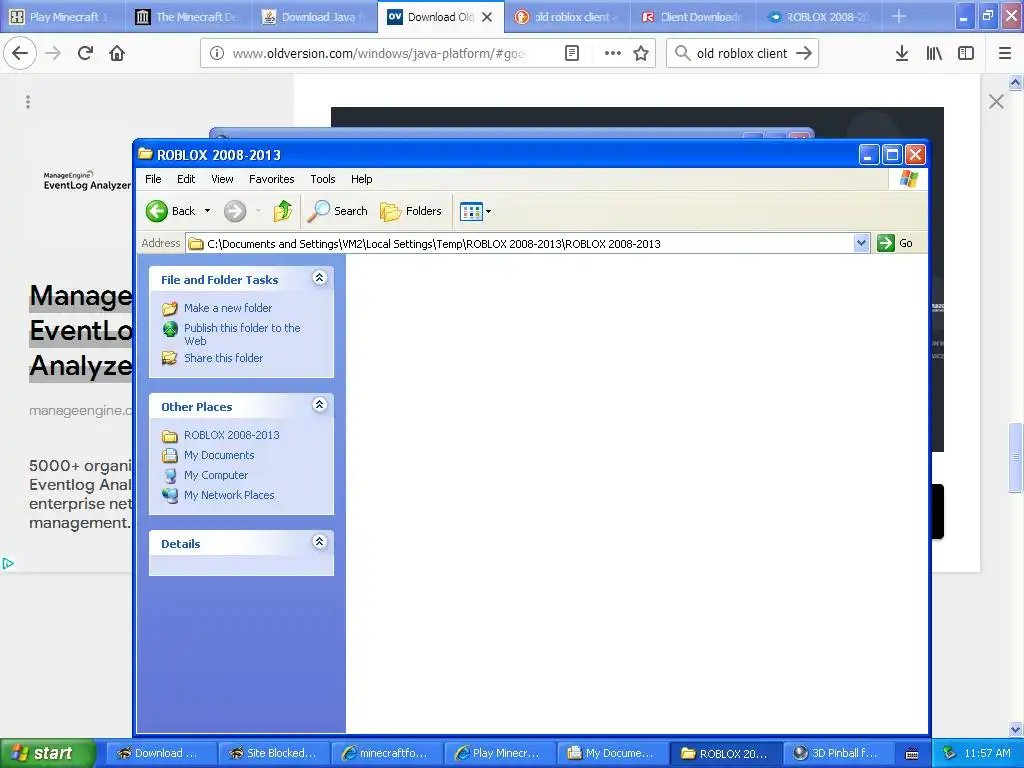1024x768 pixels.
Task: Open 3D Pinball taskbar item
Action: 837,753
